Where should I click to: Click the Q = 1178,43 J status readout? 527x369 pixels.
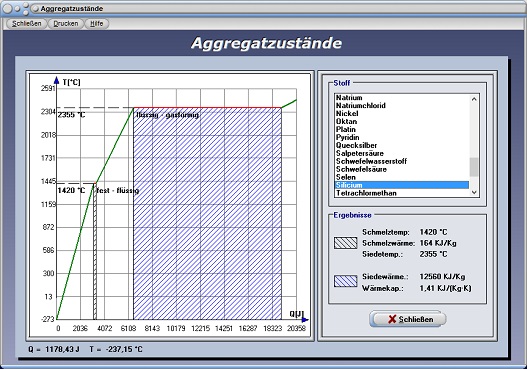click(x=54, y=350)
